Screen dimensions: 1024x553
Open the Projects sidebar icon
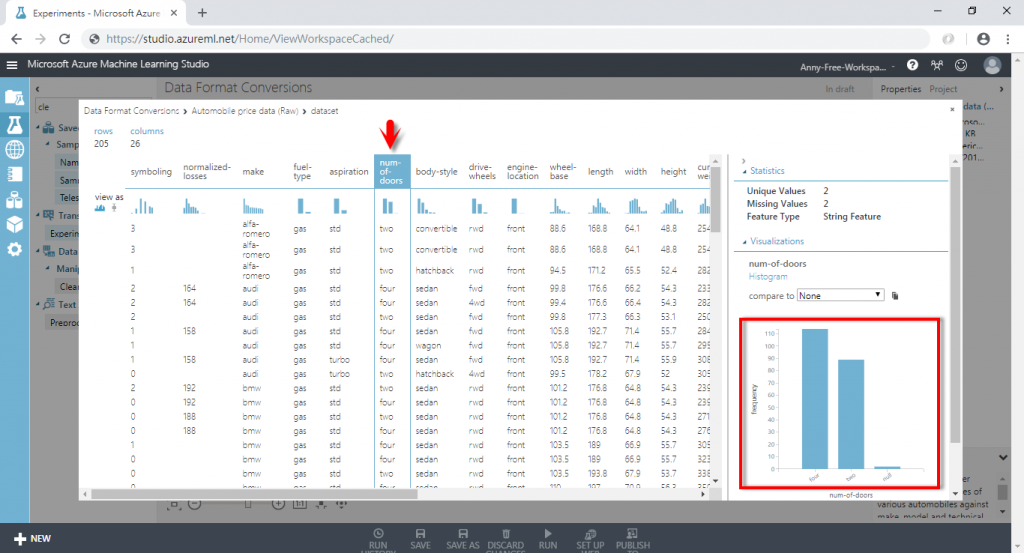coord(14,98)
